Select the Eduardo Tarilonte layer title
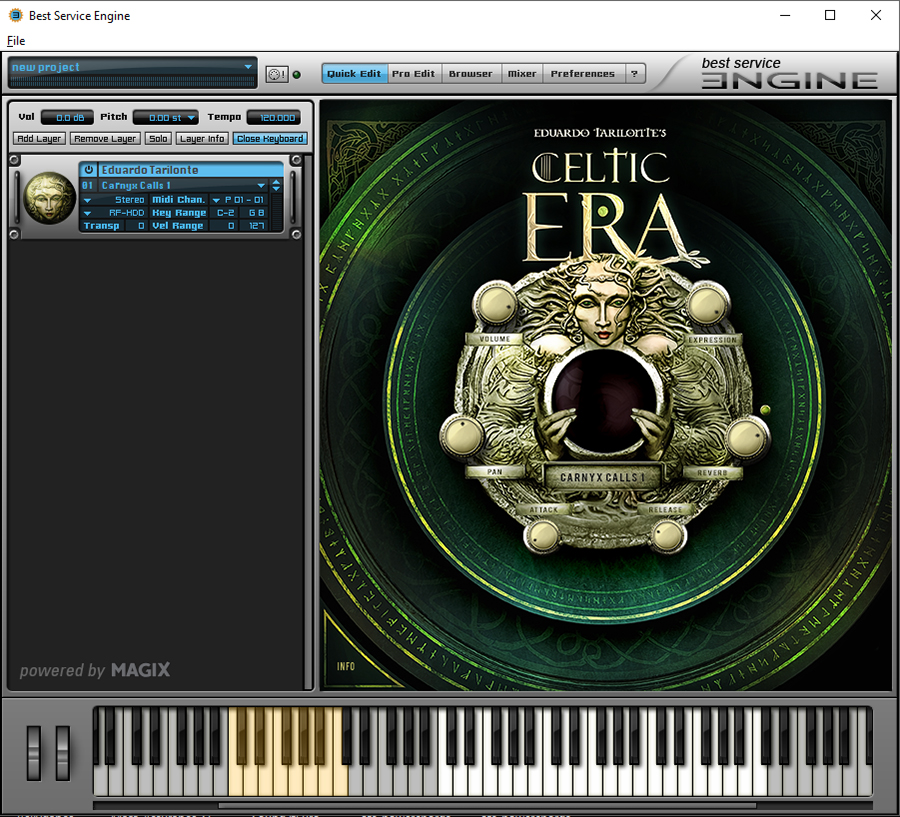The width and height of the screenshot is (900, 817). (x=191, y=170)
